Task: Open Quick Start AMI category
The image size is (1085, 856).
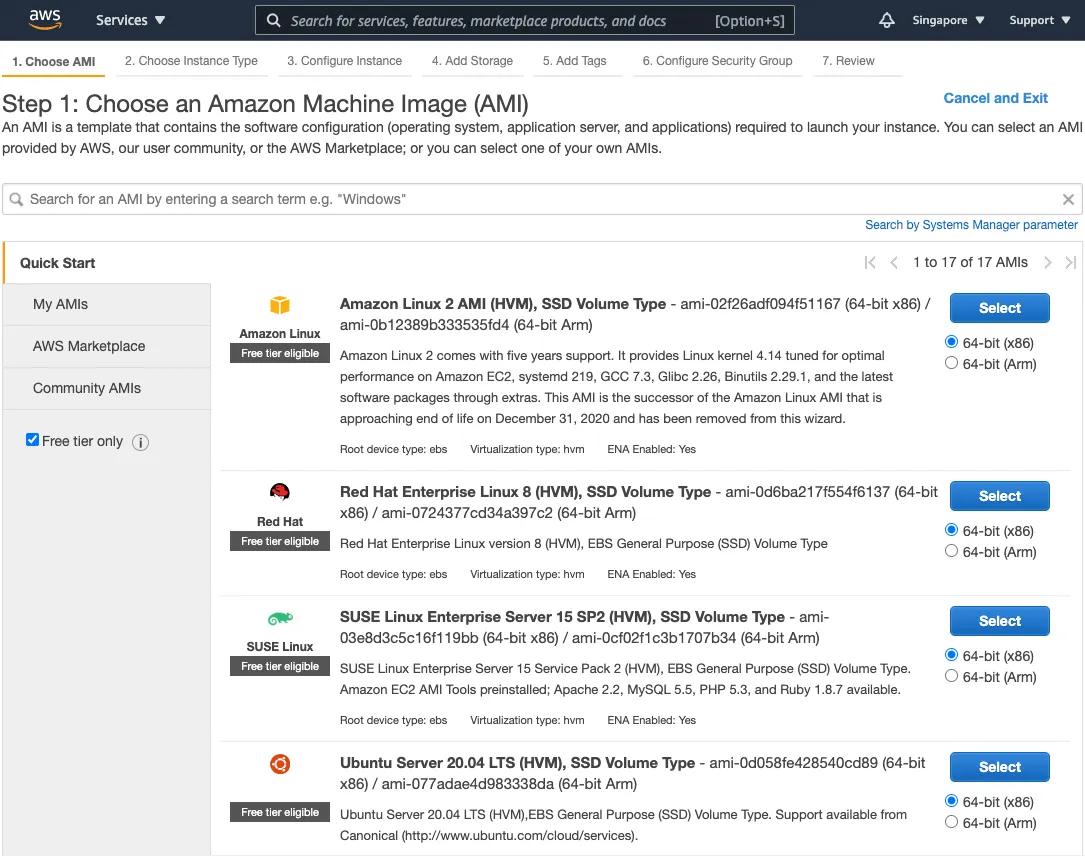Action: [x=107, y=263]
